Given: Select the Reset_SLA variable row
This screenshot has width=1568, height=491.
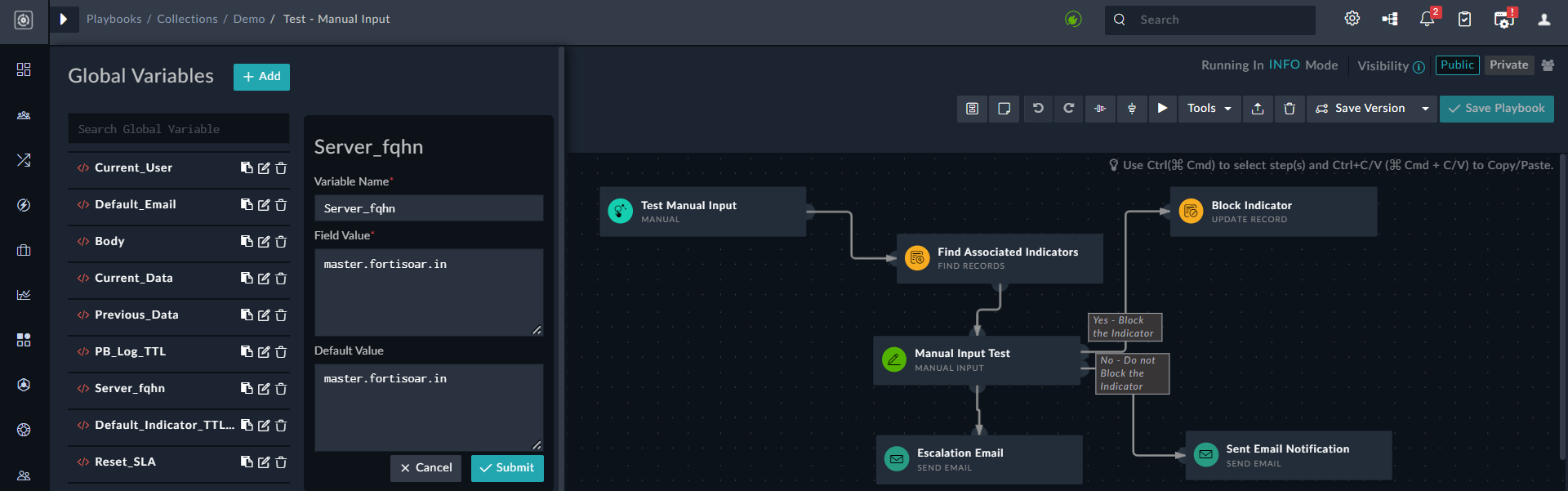Looking at the screenshot, I should coord(178,462).
